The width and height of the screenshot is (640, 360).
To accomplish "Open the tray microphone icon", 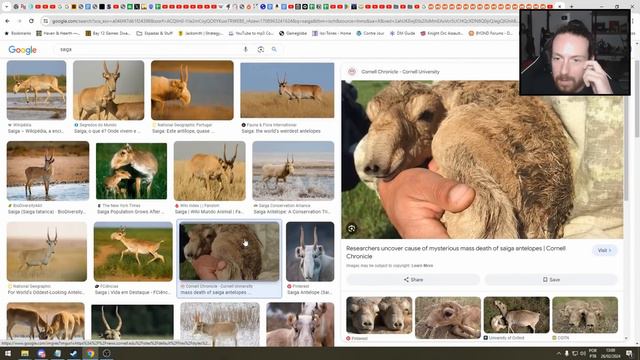I will [x=567, y=353].
